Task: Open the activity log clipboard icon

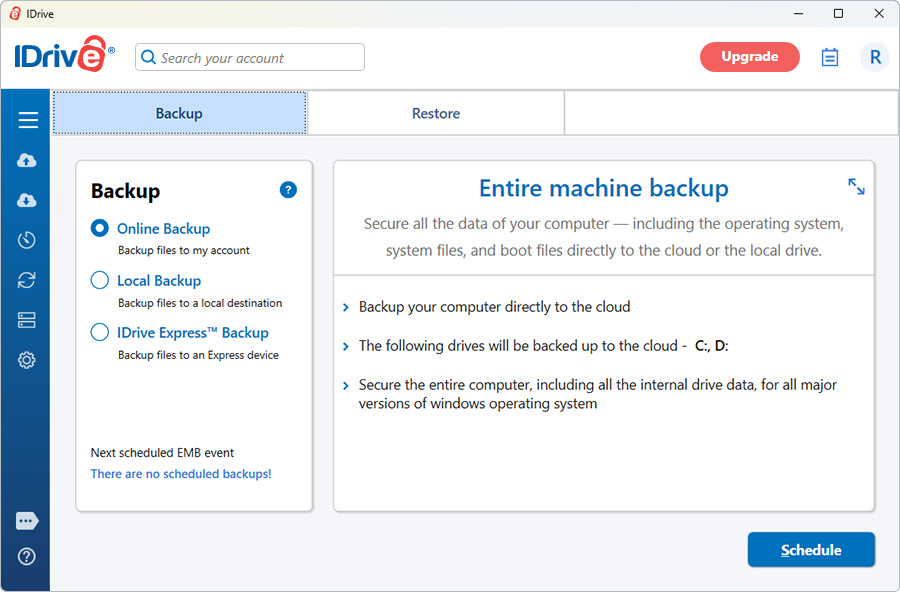Action: click(x=829, y=57)
